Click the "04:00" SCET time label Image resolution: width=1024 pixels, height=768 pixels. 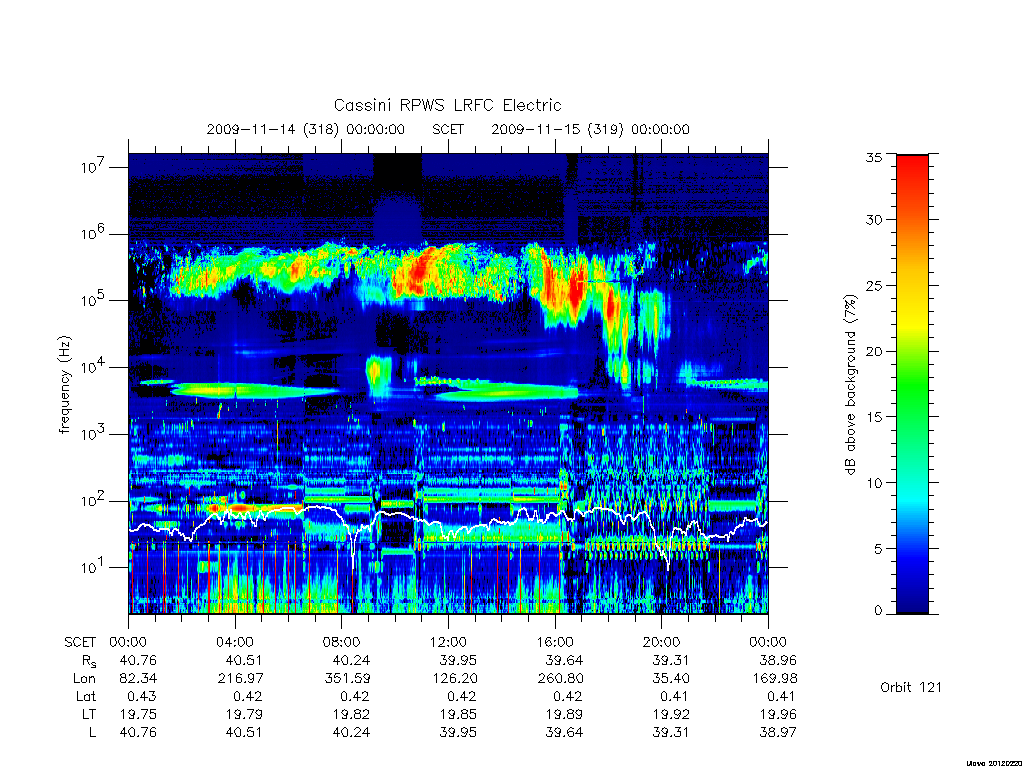(234, 643)
